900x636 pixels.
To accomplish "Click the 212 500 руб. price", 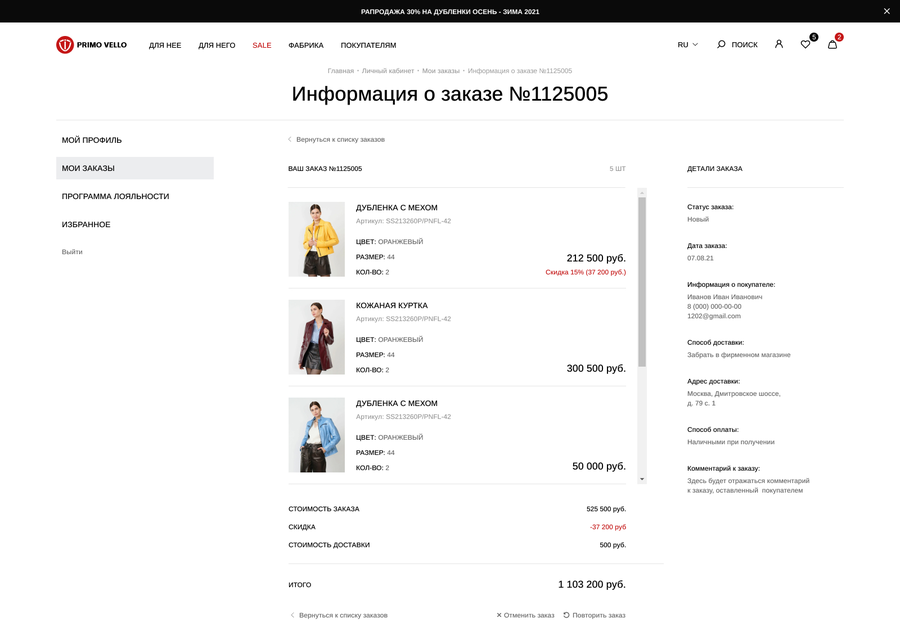I will tap(596, 258).
